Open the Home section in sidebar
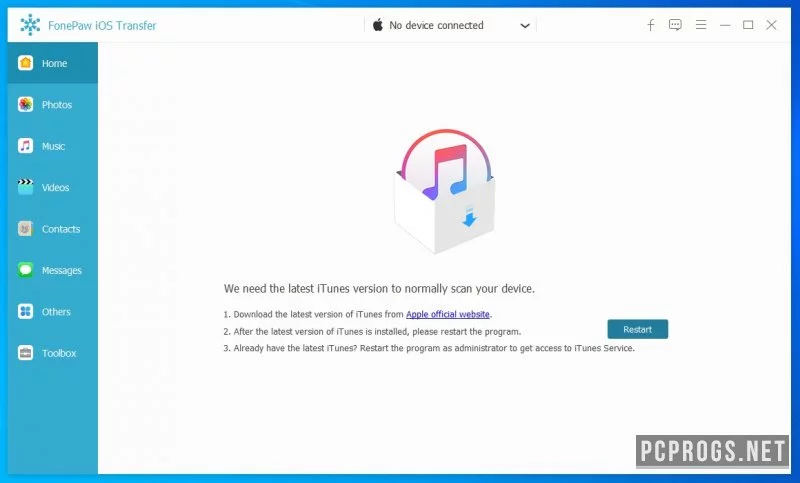 coord(53,63)
